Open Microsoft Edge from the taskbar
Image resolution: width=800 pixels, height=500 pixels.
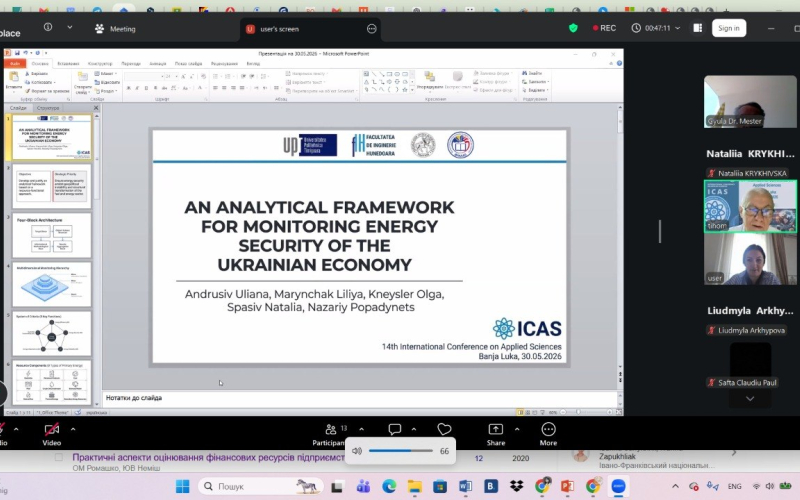(x=389, y=486)
